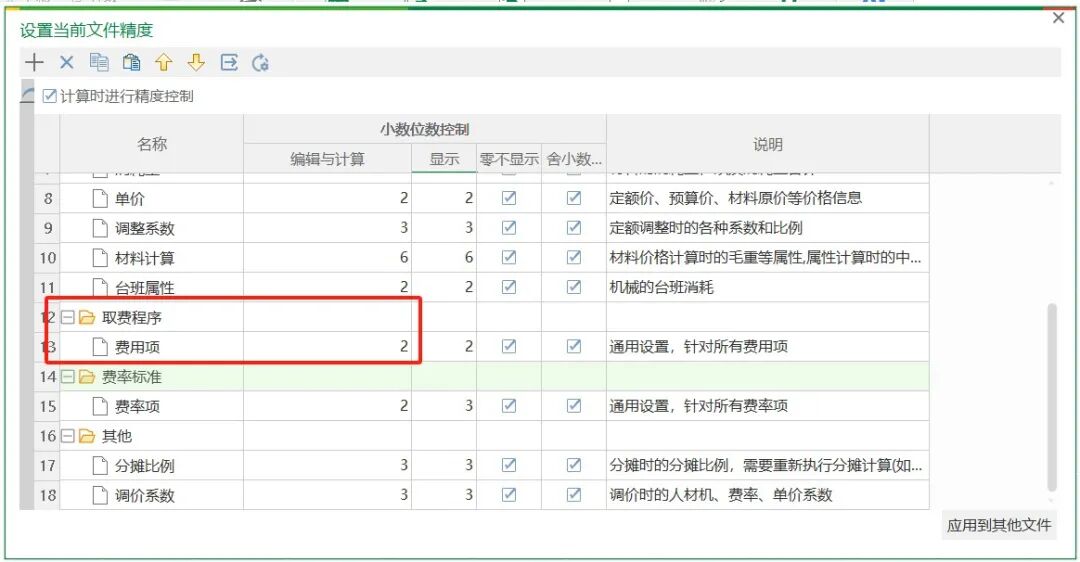
Task: Click the folder icon of 取费程序
Action: 87,318
